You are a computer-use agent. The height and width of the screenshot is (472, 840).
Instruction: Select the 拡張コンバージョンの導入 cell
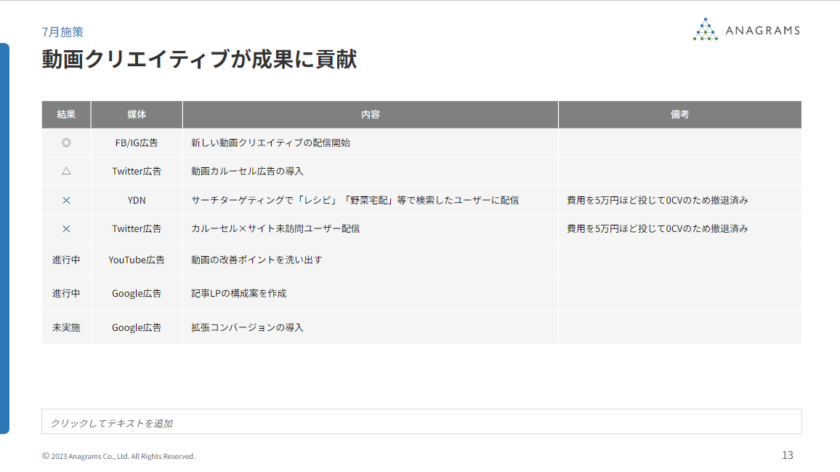247,327
